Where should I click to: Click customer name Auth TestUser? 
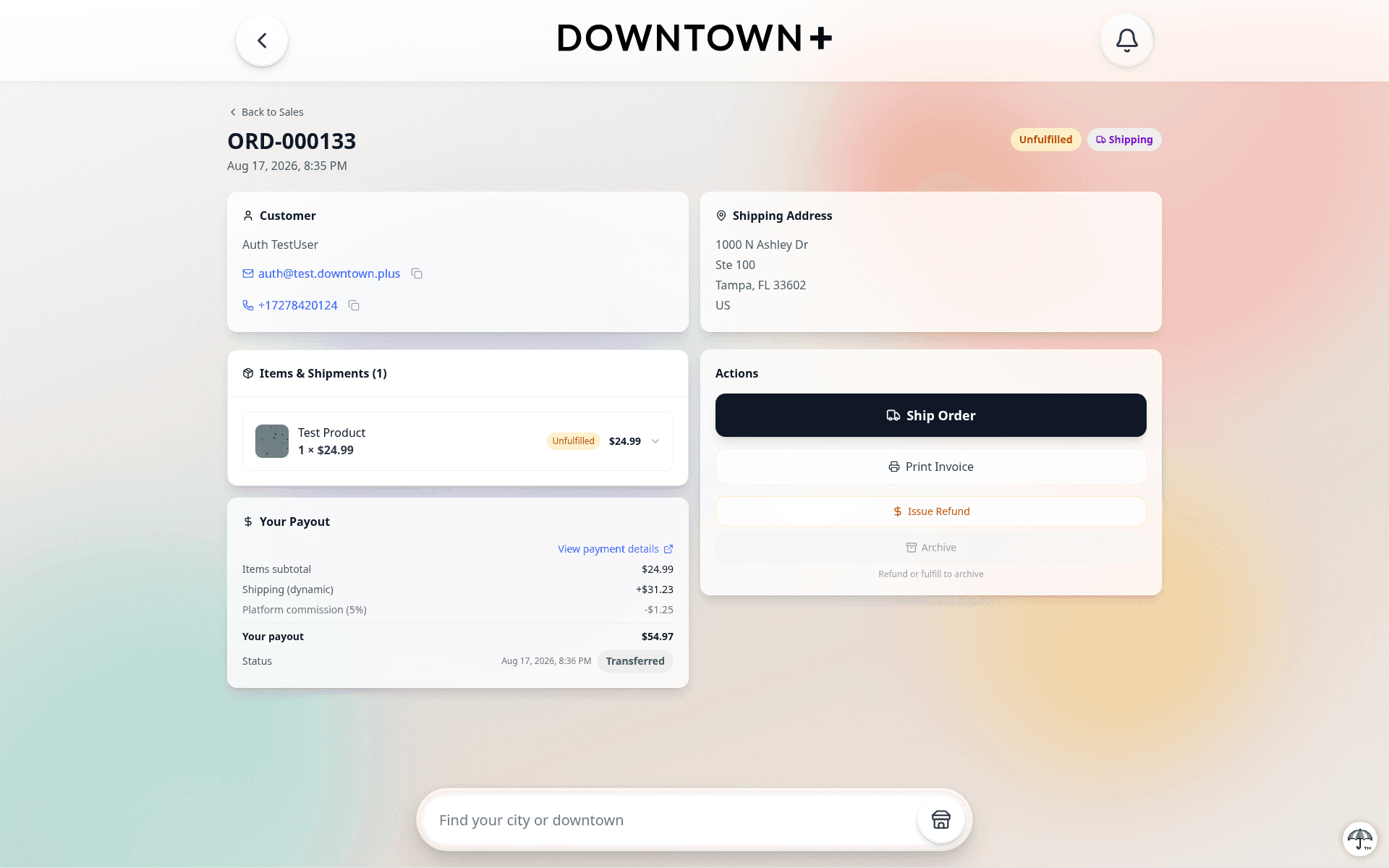[x=280, y=244]
